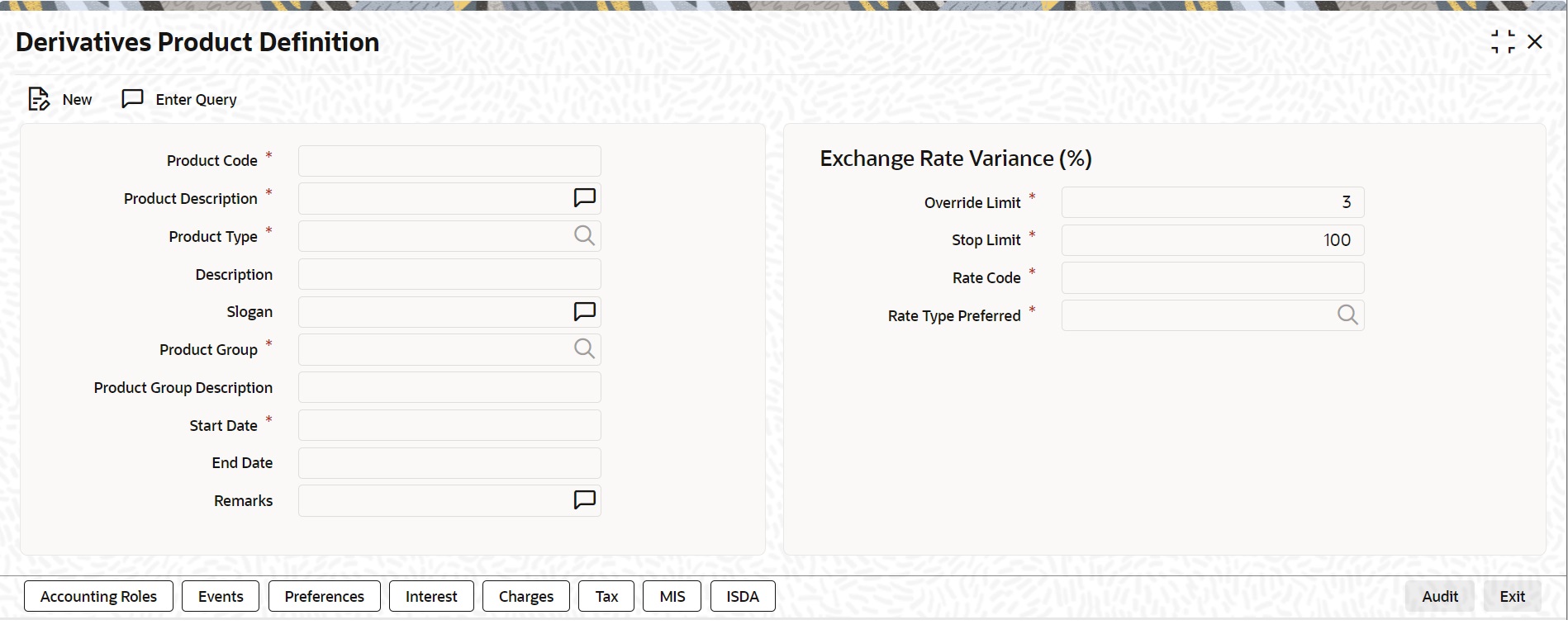Focus the Stop Limit field showing 100
Screen dimensions: 1568x634
pyautogui.click(x=1213, y=240)
